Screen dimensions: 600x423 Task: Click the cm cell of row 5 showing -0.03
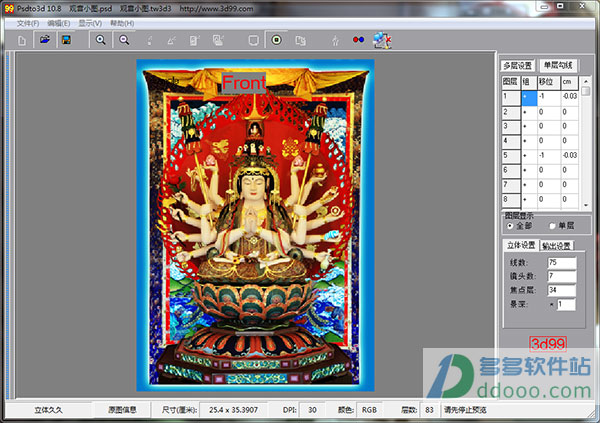569,156
